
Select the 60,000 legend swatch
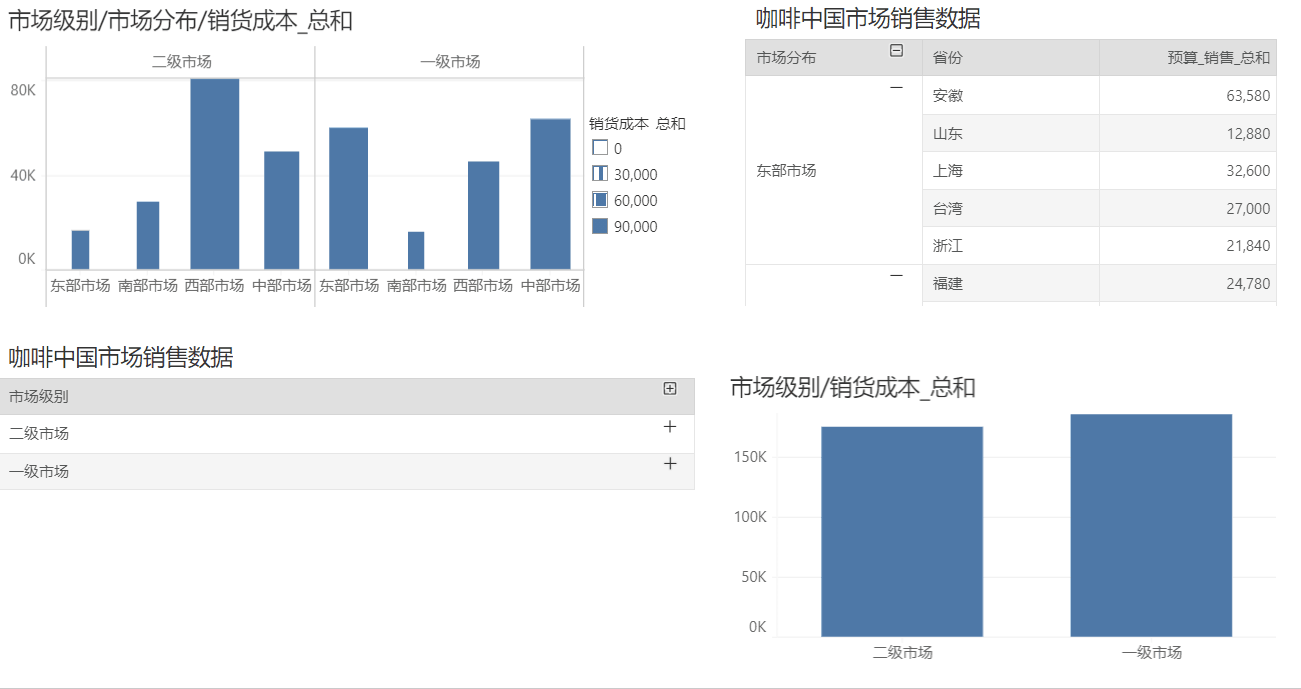[x=600, y=200]
